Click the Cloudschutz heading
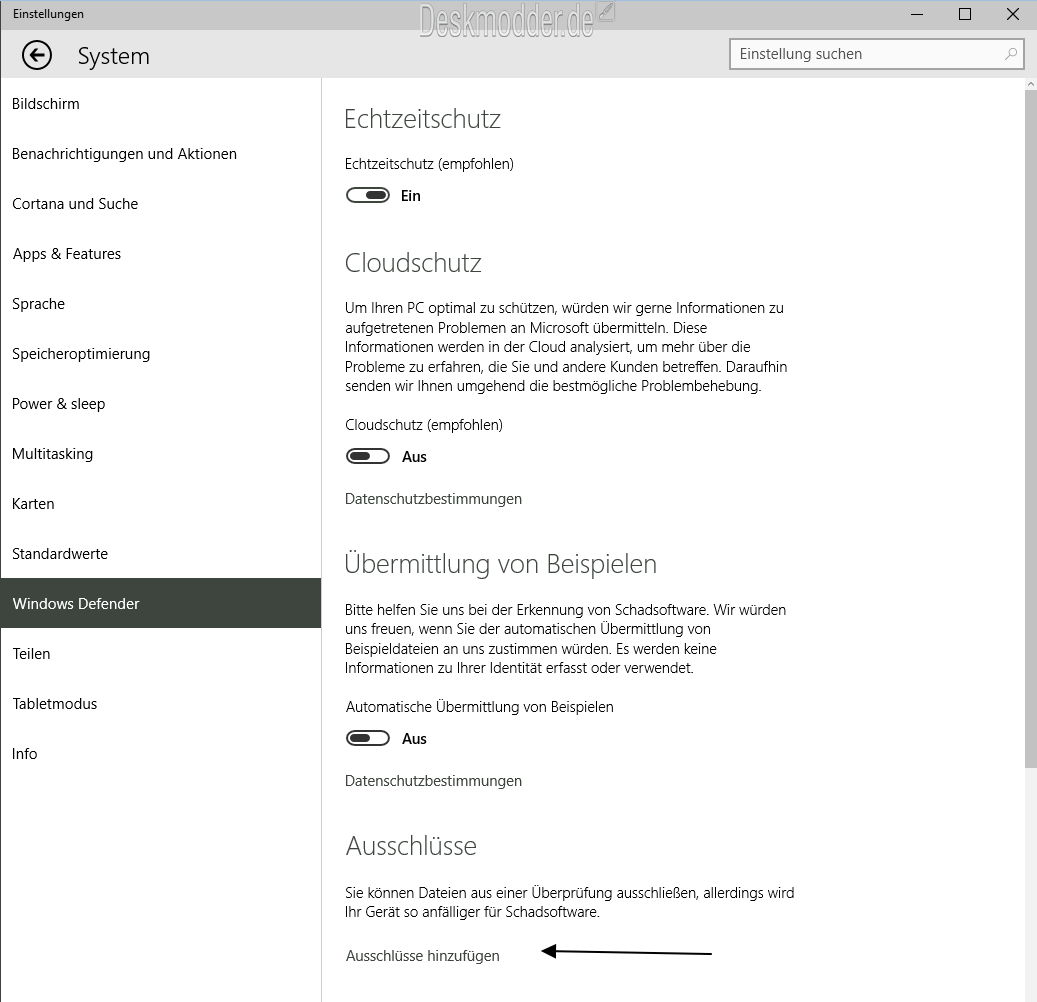This screenshot has width=1037, height=1002. click(413, 263)
